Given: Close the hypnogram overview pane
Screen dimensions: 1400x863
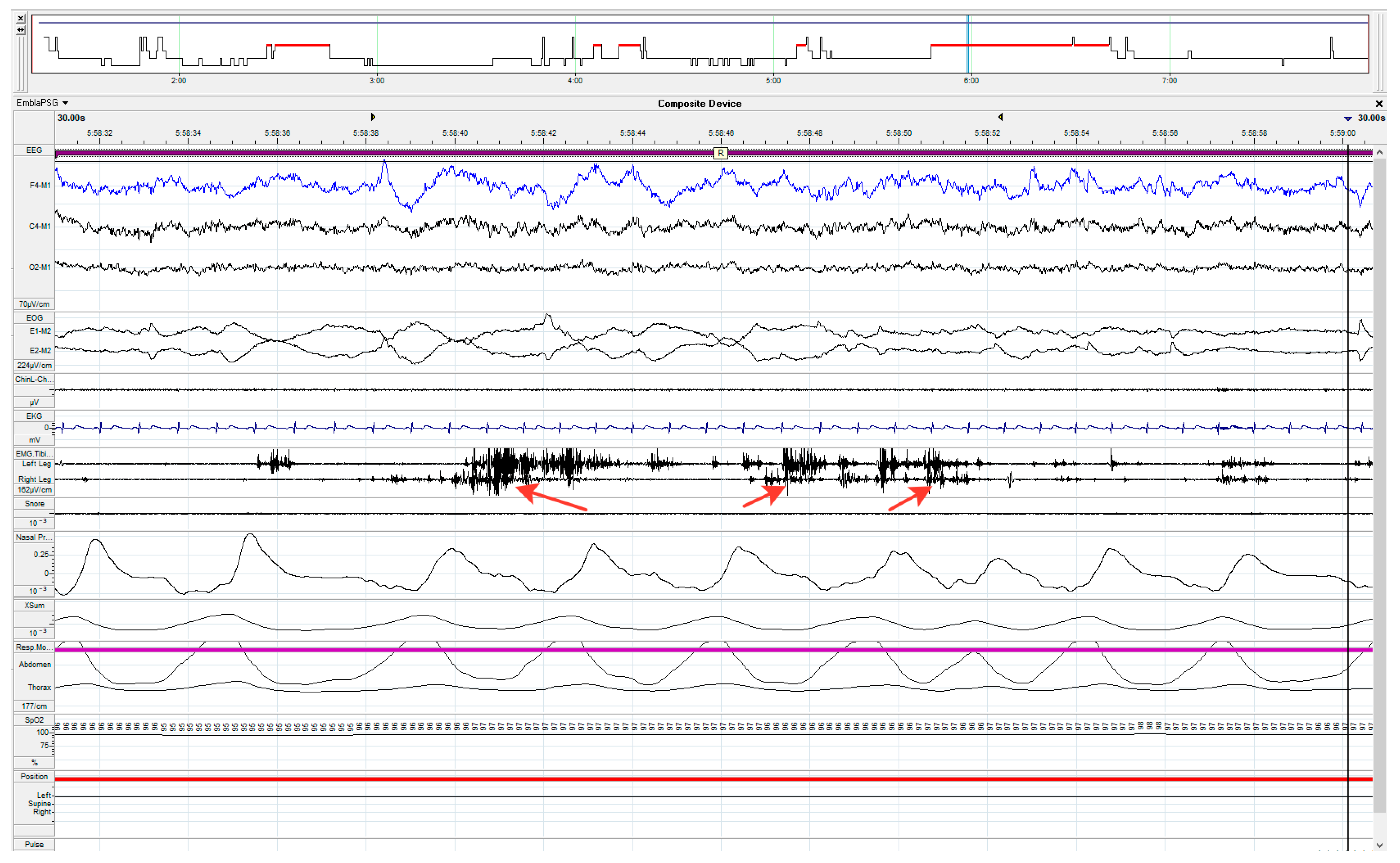Looking at the screenshot, I should pos(21,18).
